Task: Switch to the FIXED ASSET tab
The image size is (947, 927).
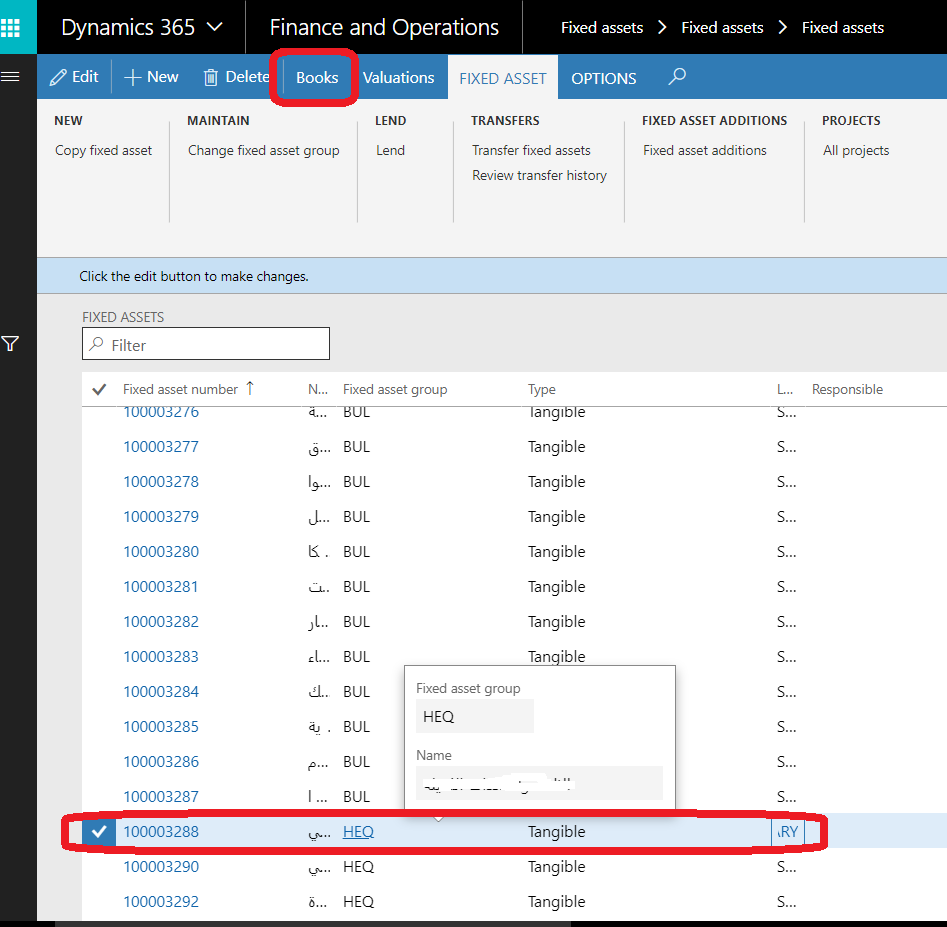Action: [x=502, y=78]
